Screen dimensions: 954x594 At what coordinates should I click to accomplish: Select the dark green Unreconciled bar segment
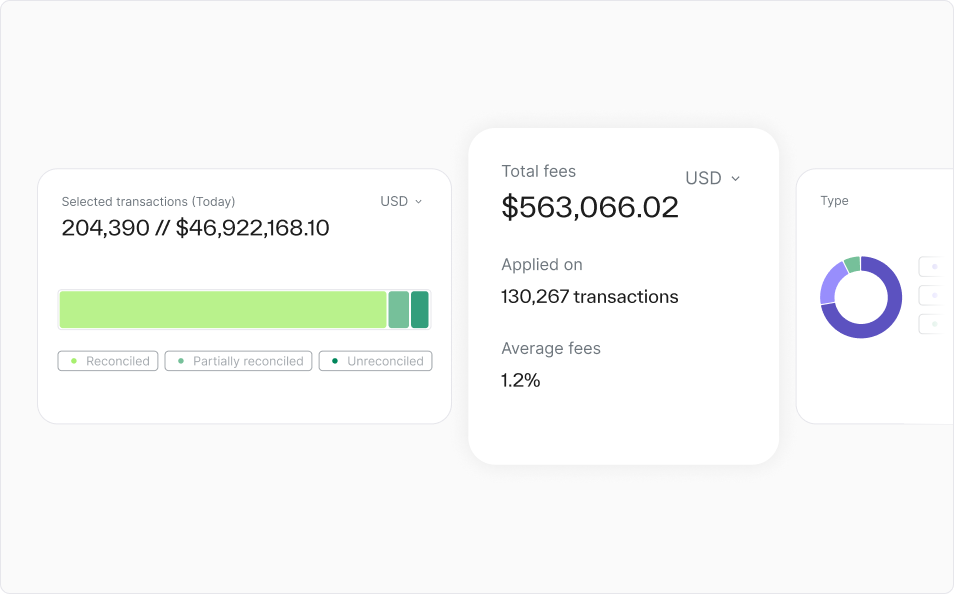click(420, 310)
